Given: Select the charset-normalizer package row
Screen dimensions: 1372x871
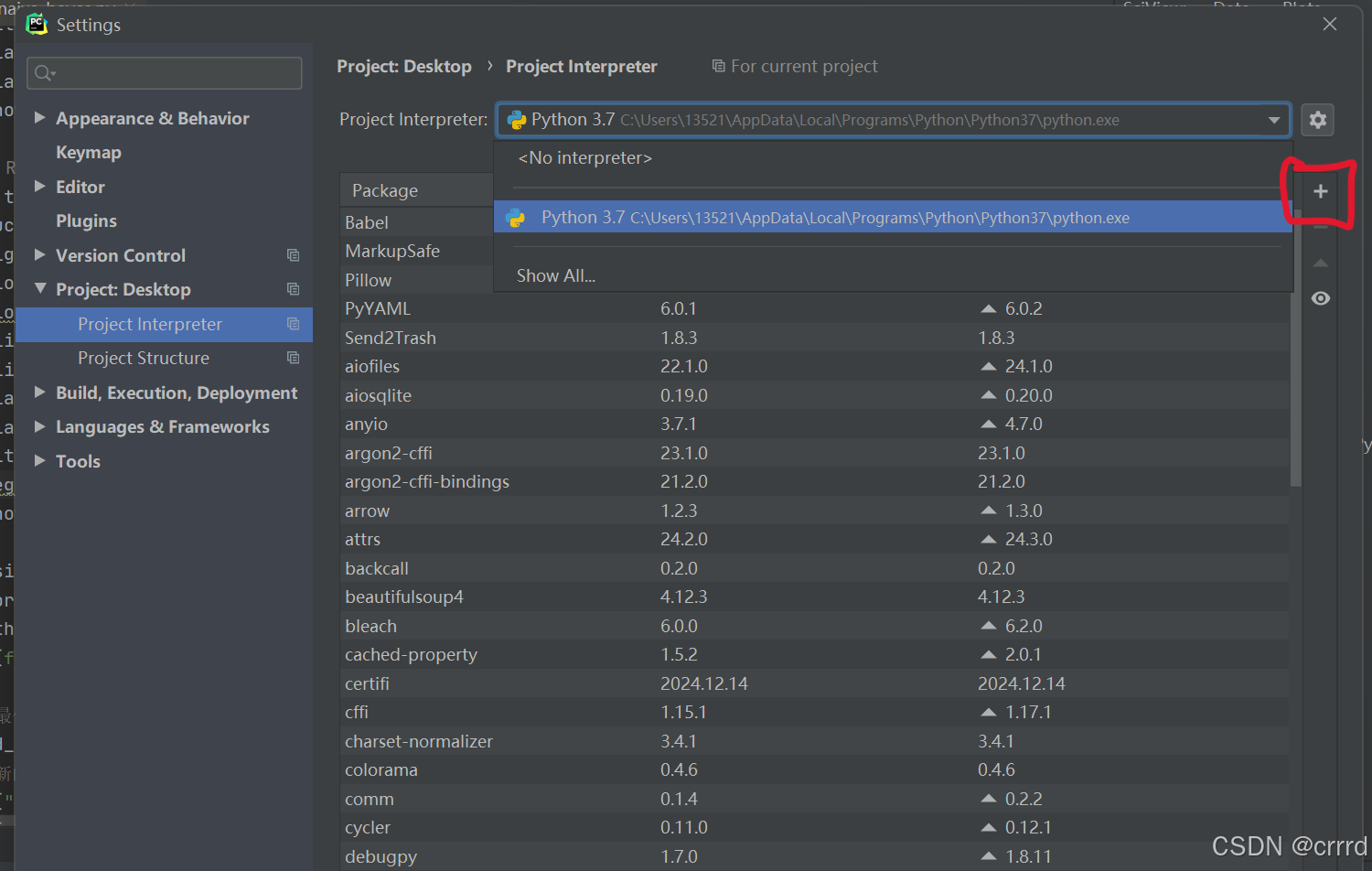Looking at the screenshot, I should 814,741.
